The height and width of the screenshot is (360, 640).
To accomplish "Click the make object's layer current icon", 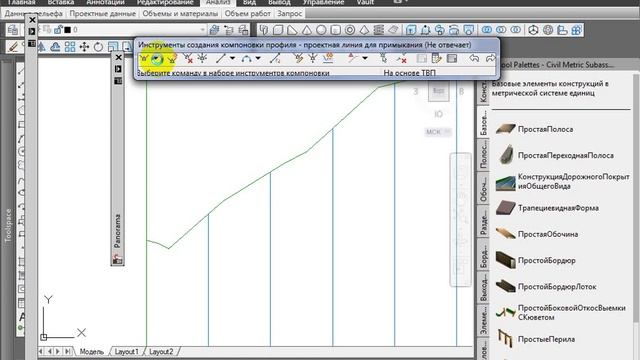I will [214, 30].
